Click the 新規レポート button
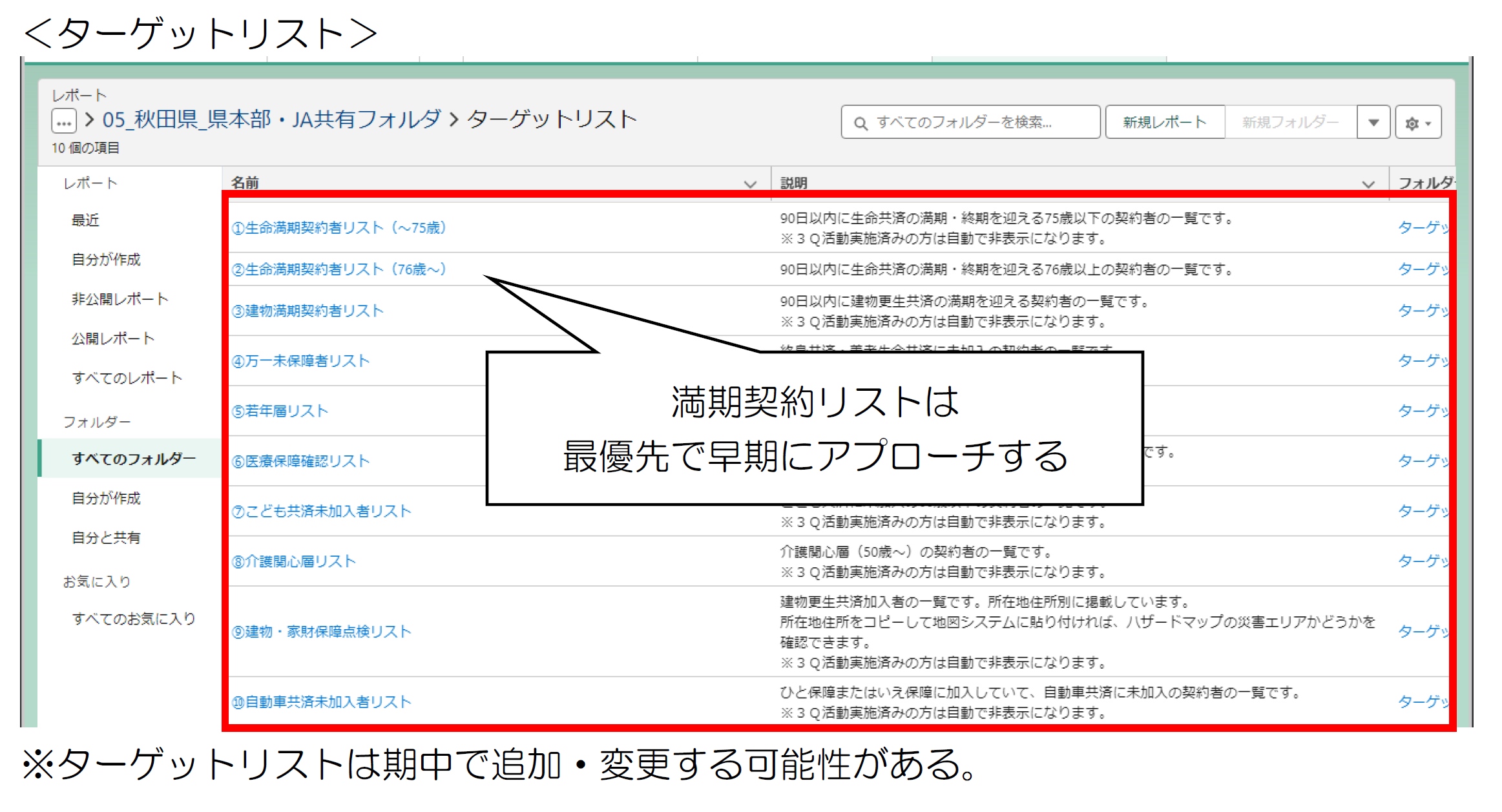The width and height of the screenshot is (1502, 812). tap(1164, 122)
